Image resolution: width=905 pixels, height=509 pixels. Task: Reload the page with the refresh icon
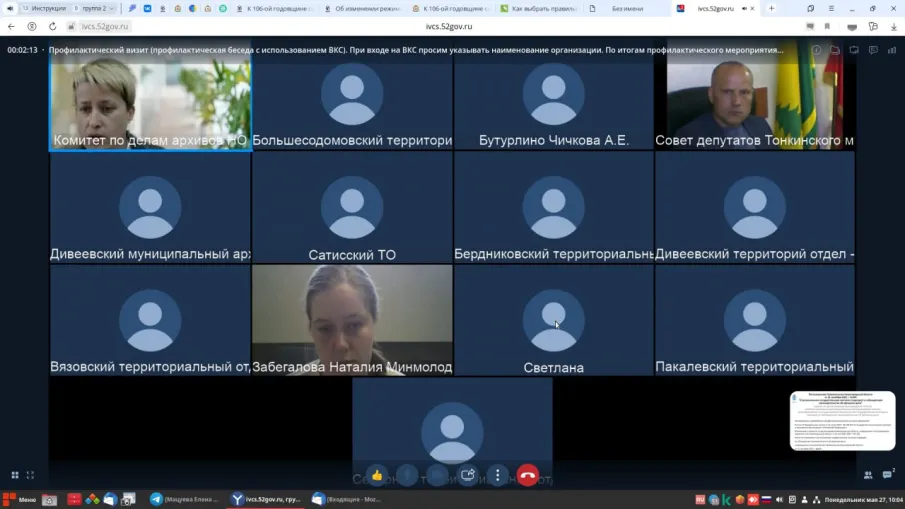coord(53,27)
